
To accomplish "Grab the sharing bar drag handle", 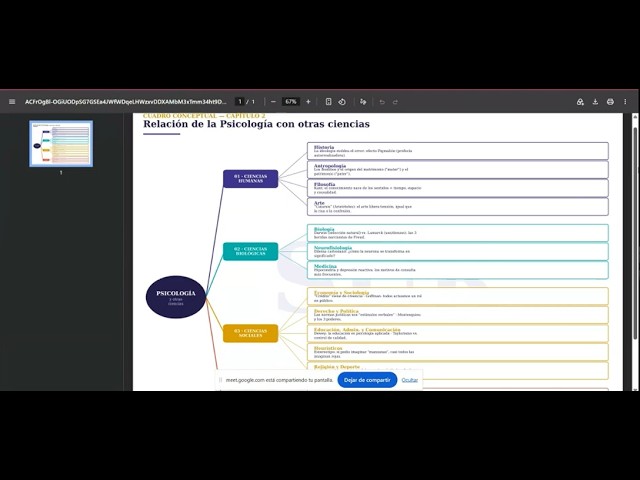I will [x=220, y=380].
